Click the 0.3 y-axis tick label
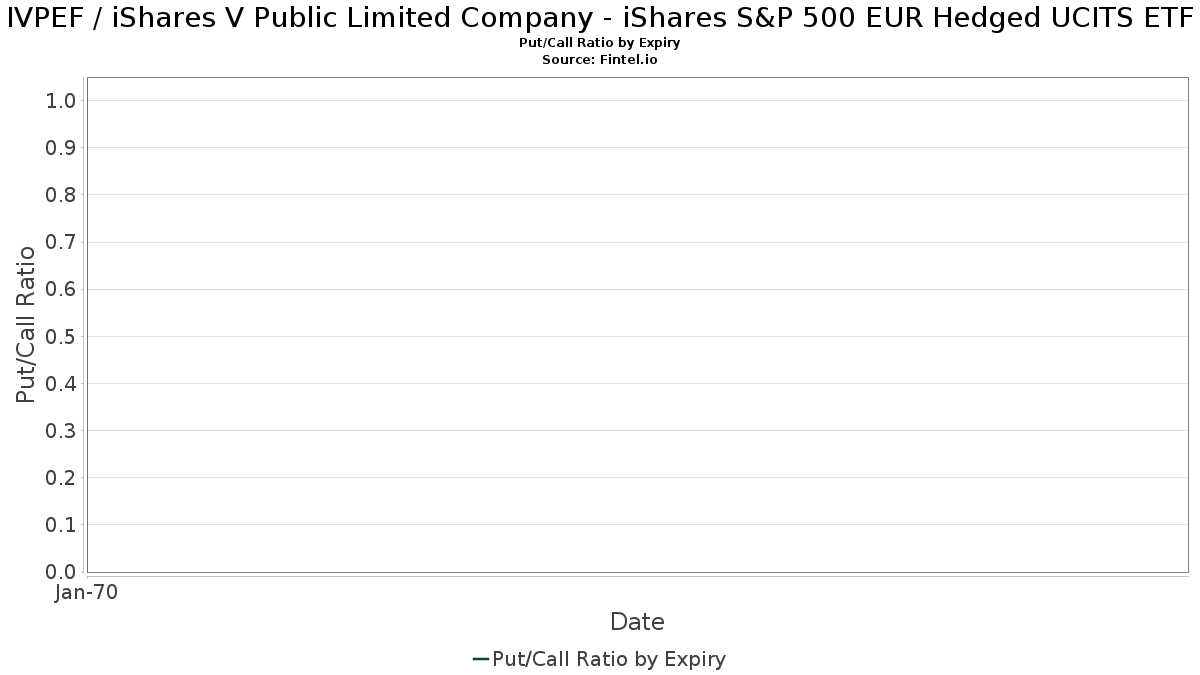Image resolution: width=1200 pixels, height=675 pixels. coord(62,431)
